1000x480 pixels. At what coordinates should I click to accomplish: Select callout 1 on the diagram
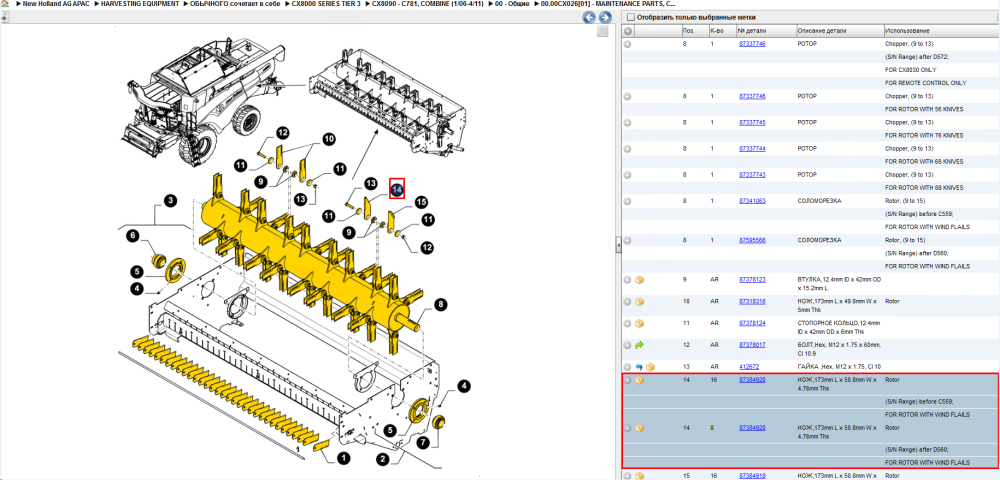pos(342,458)
